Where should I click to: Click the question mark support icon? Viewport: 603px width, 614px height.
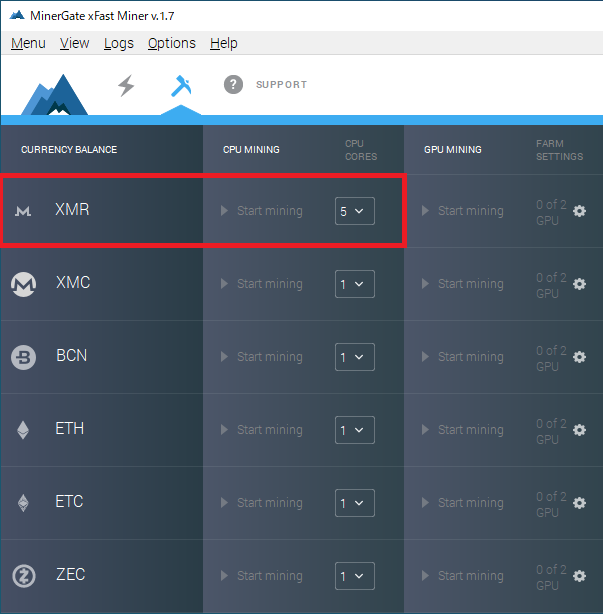click(233, 85)
